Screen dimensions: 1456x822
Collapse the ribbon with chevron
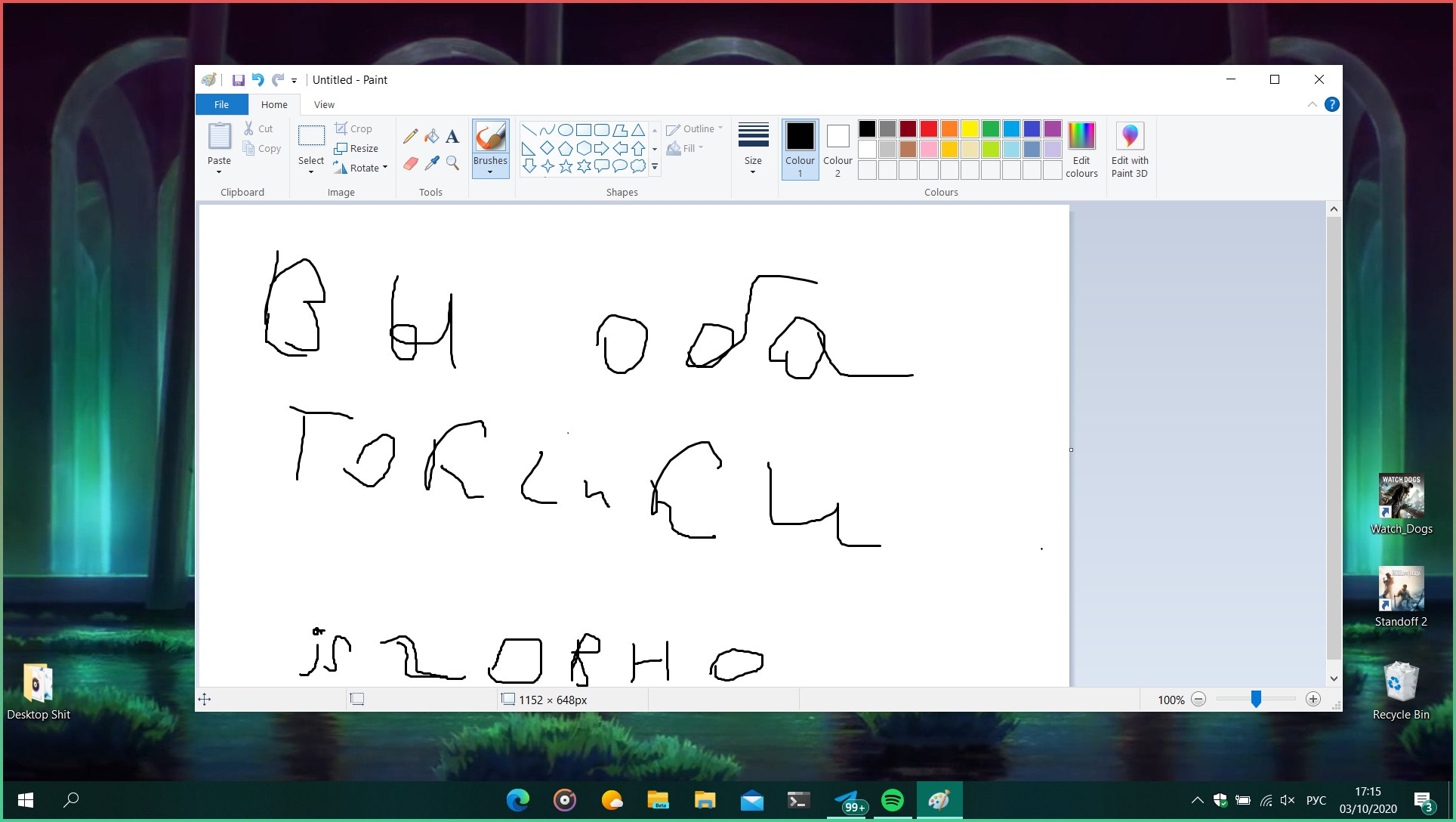pos(1313,105)
